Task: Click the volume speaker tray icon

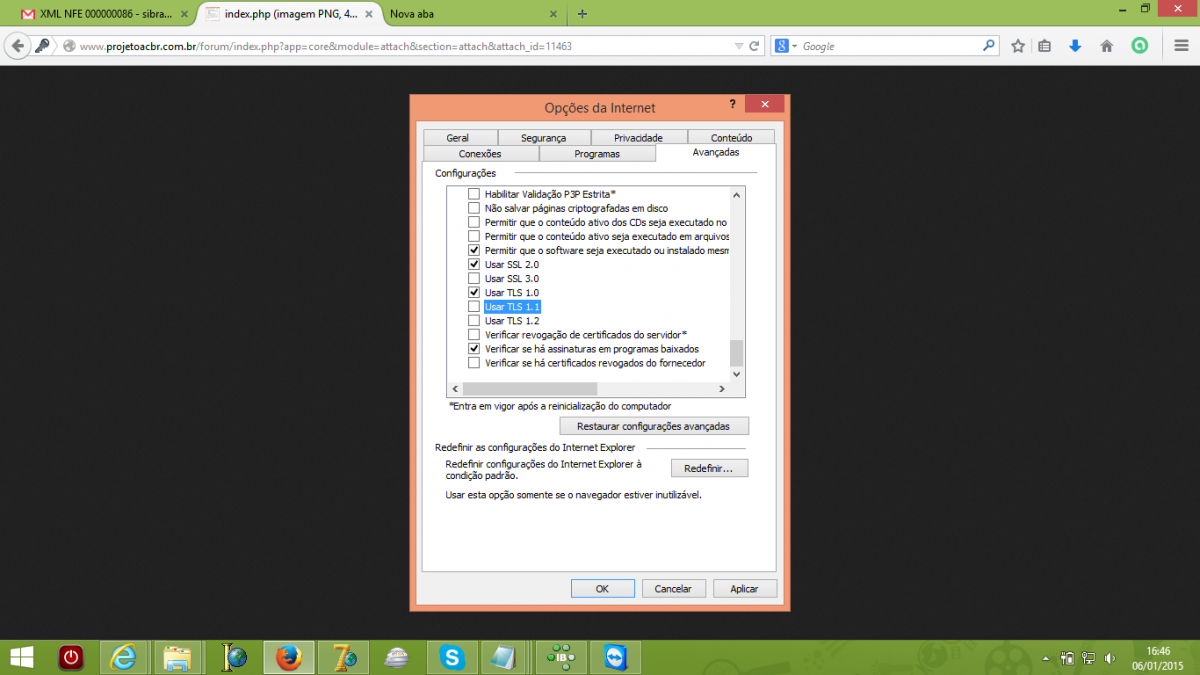Action: click(x=1110, y=658)
